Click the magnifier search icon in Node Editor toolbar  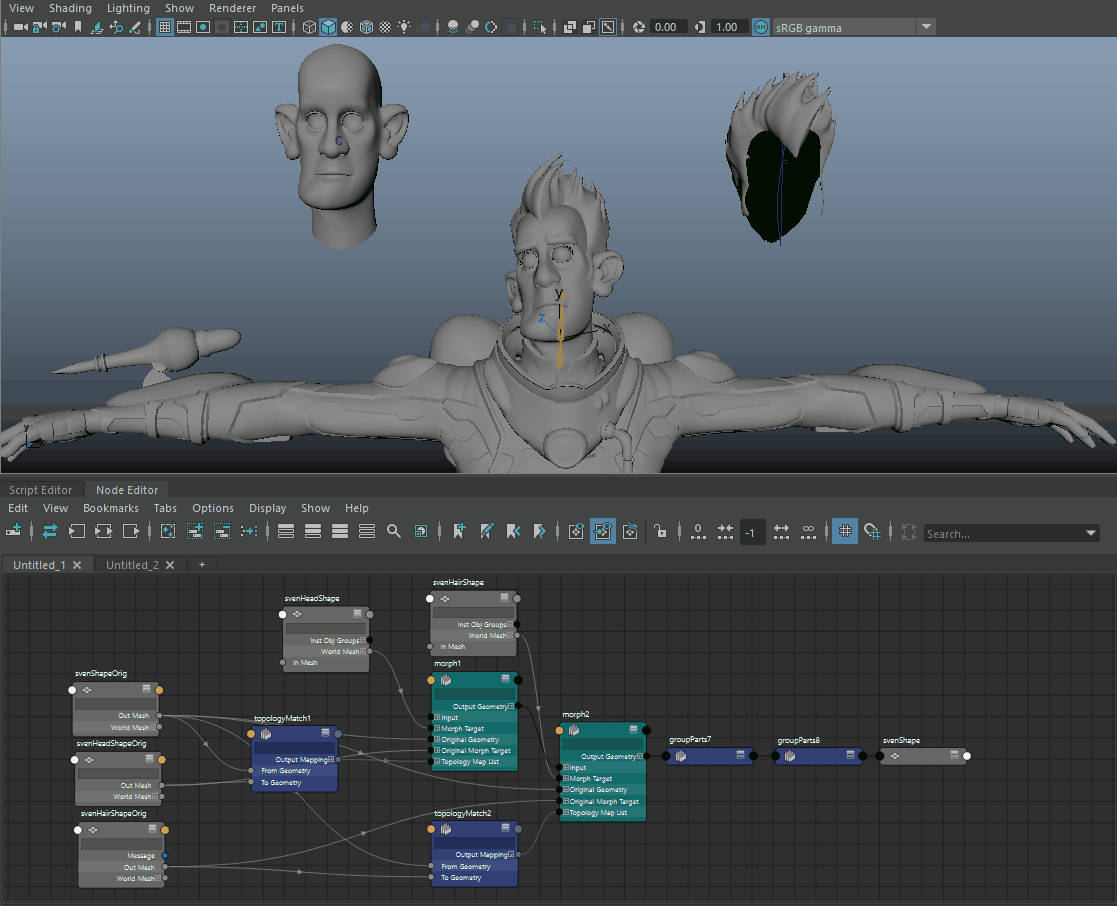(394, 531)
